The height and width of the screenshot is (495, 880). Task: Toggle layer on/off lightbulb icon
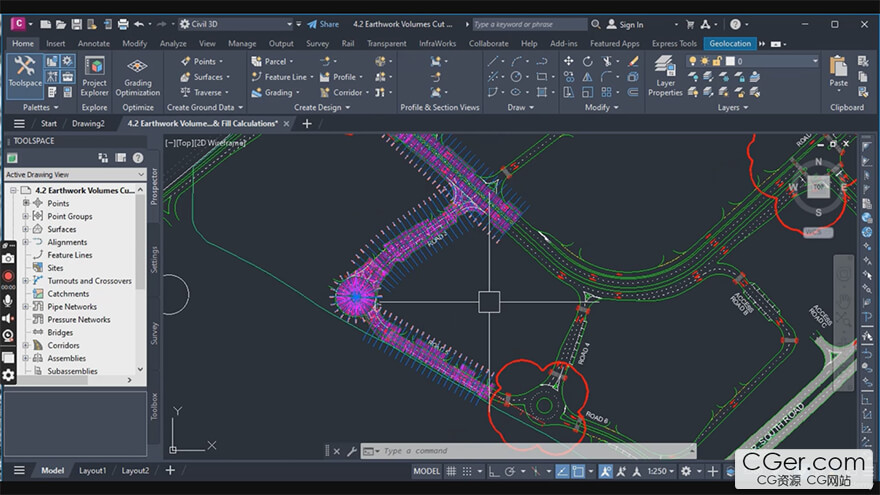(x=693, y=61)
